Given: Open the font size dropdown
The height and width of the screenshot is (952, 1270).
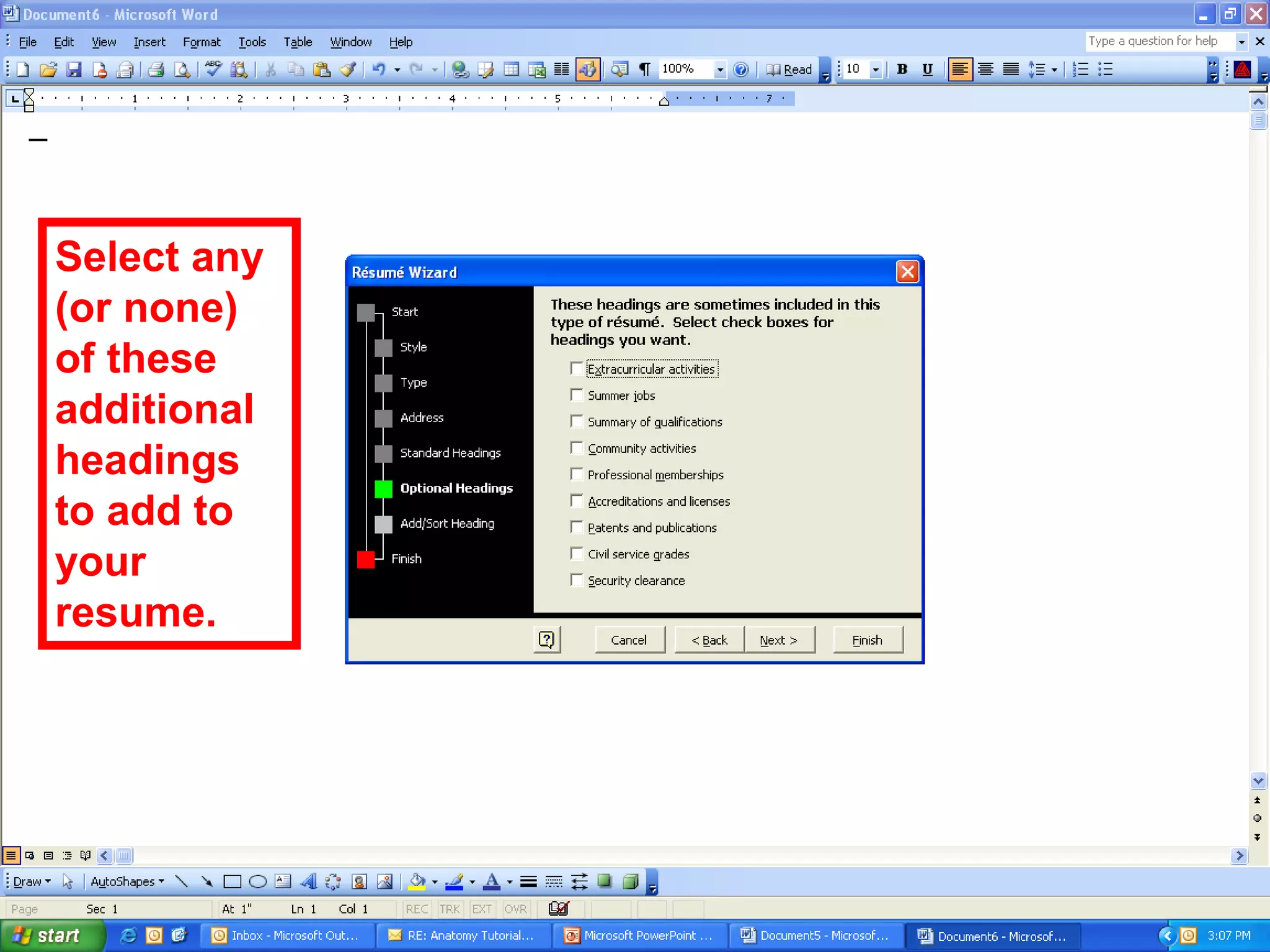Looking at the screenshot, I should point(876,69).
